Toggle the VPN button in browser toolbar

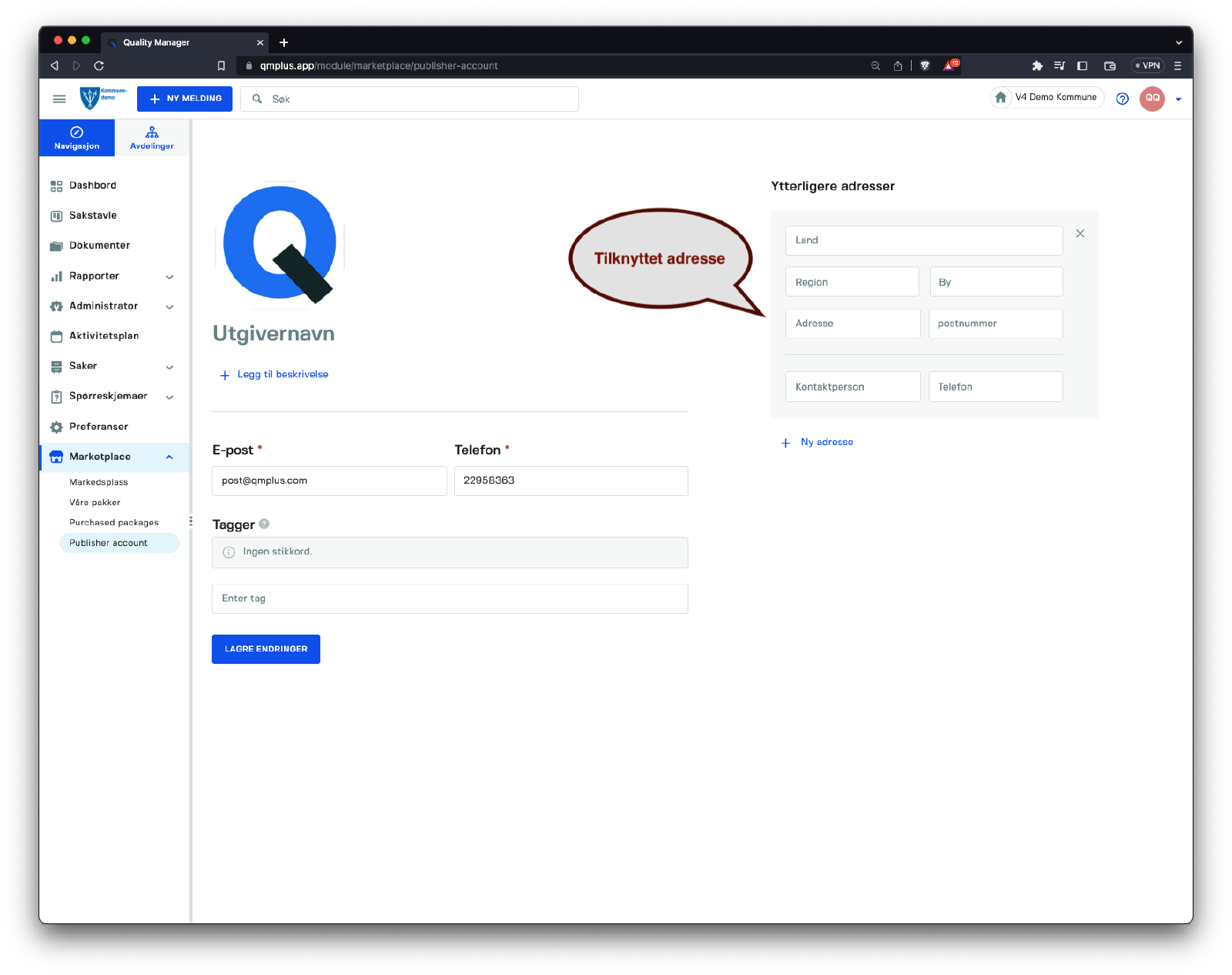point(1147,65)
